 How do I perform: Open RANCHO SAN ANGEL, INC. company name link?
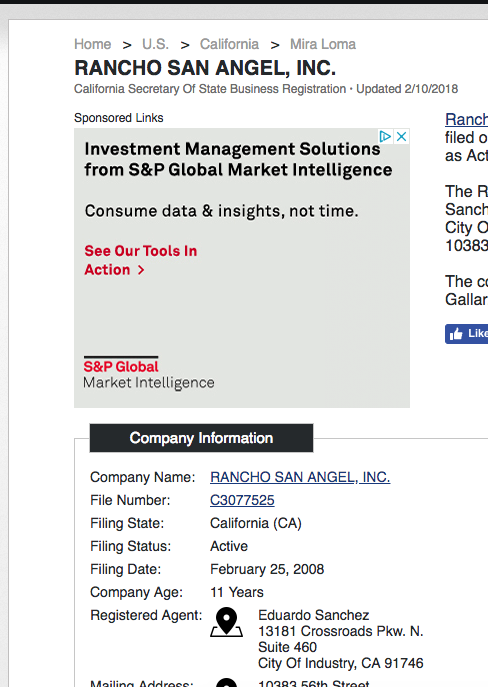pyautogui.click(x=300, y=477)
